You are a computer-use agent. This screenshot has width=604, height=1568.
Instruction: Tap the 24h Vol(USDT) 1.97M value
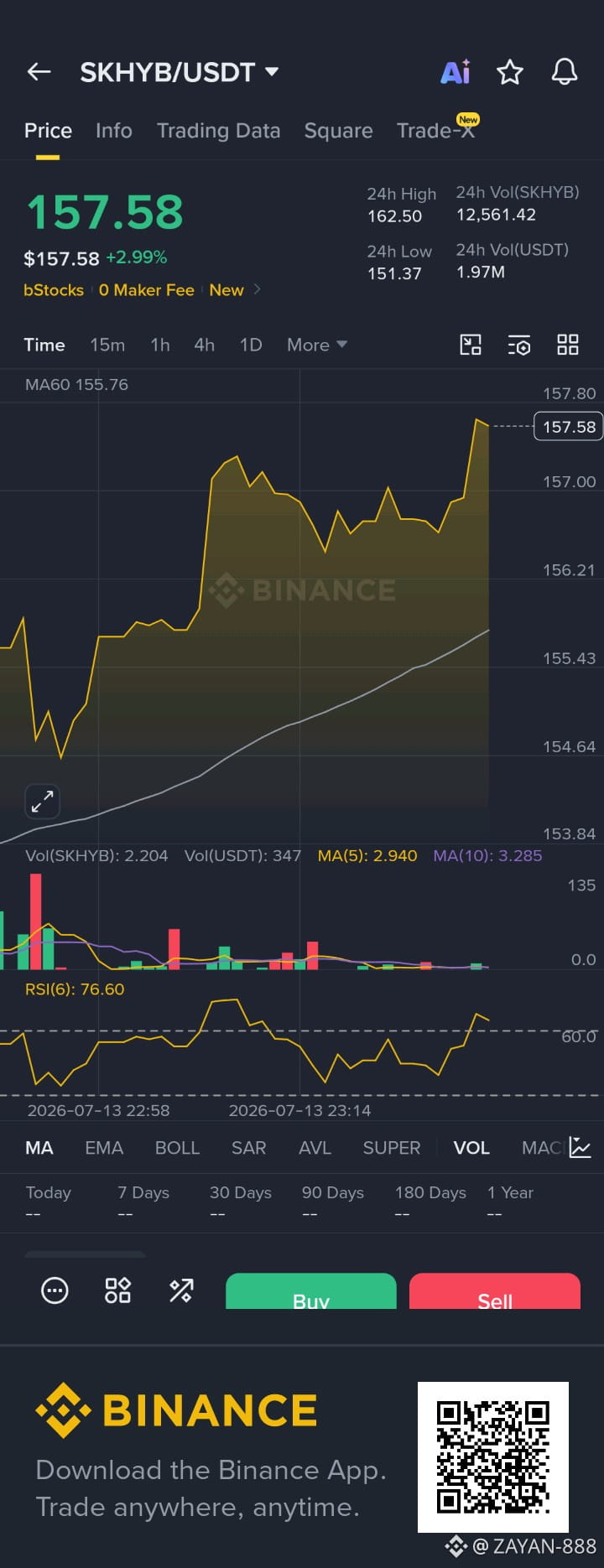[481, 272]
